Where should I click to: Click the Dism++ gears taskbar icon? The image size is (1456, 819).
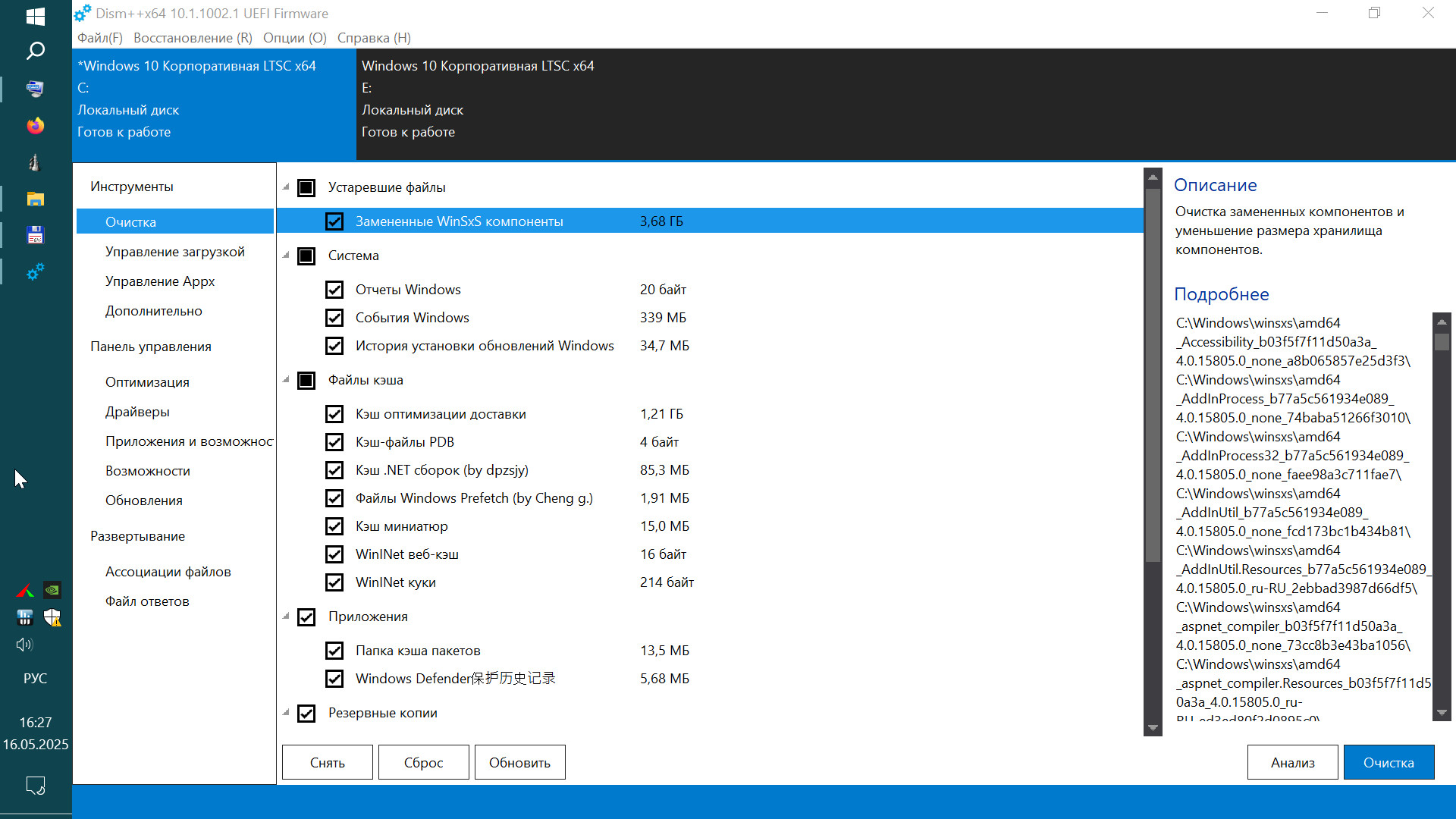[x=35, y=271]
